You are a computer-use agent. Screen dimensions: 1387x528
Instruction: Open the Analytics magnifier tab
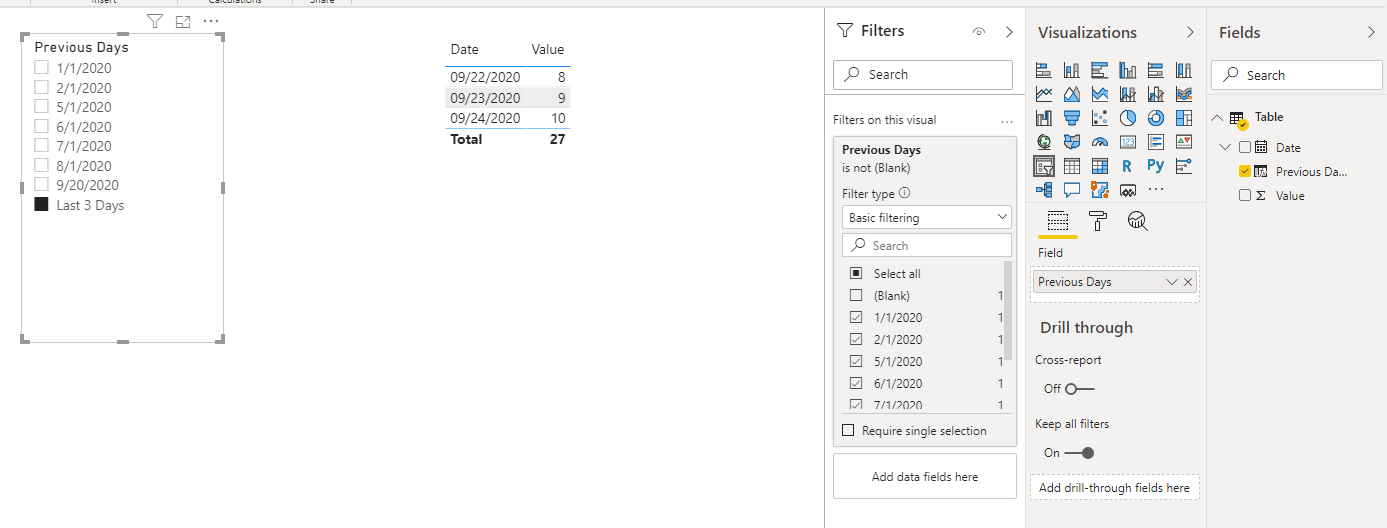(x=1136, y=221)
